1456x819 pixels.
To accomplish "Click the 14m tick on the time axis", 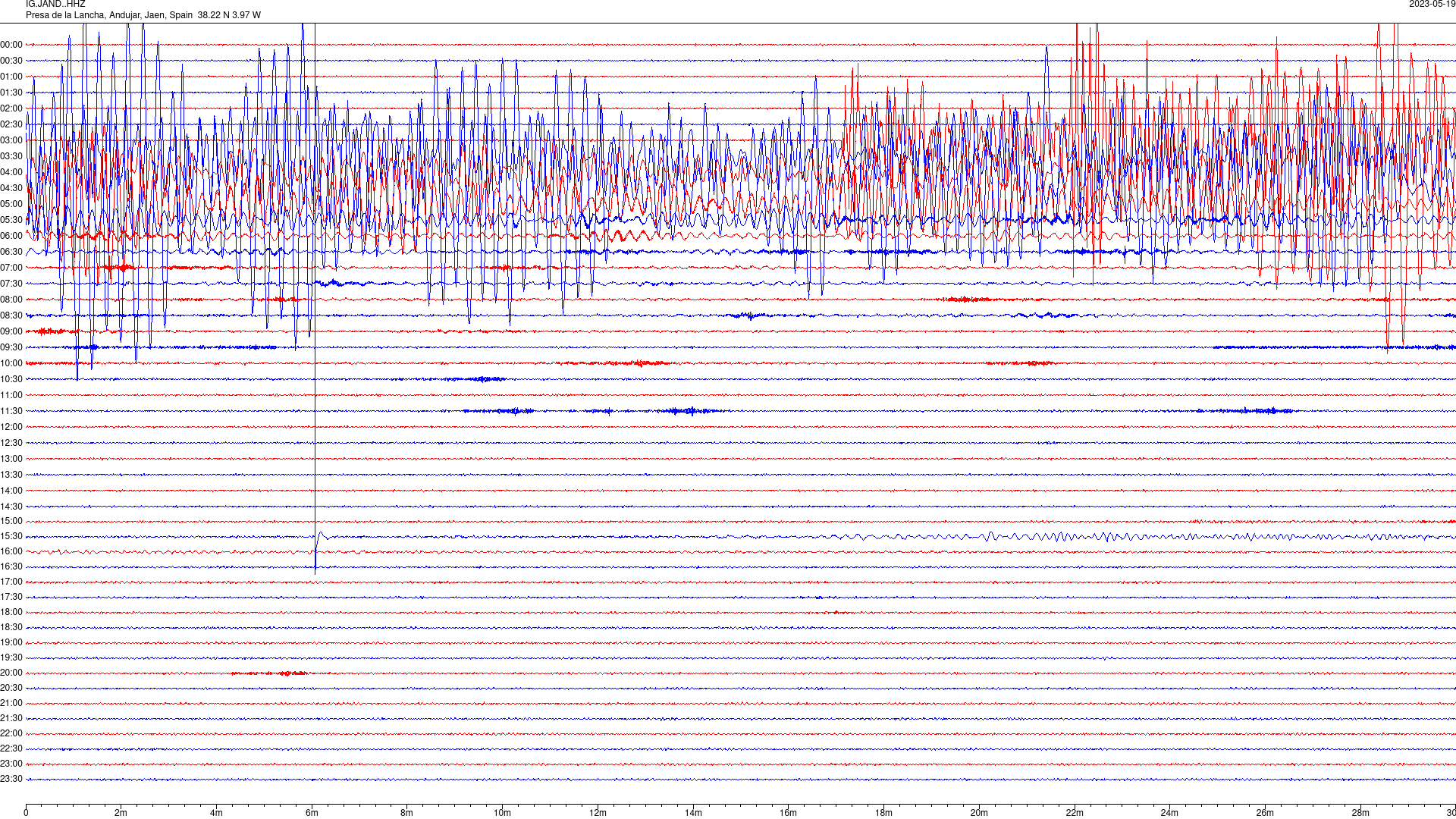I will coord(693,813).
